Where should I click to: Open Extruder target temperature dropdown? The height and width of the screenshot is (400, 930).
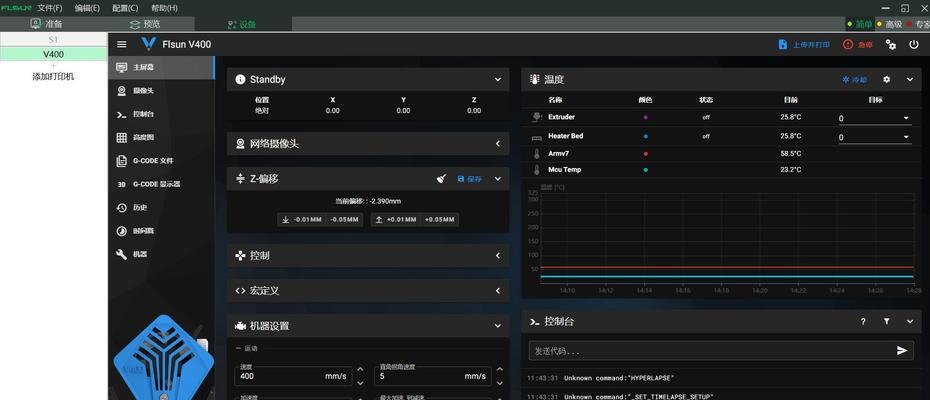click(x=906, y=118)
